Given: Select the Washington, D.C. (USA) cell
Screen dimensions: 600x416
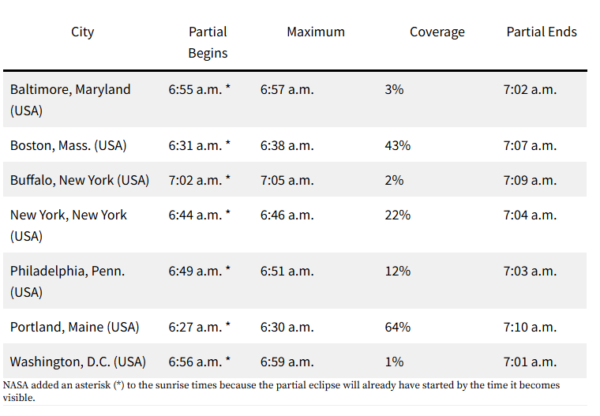Looking at the screenshot, I should tap(78, 362).
